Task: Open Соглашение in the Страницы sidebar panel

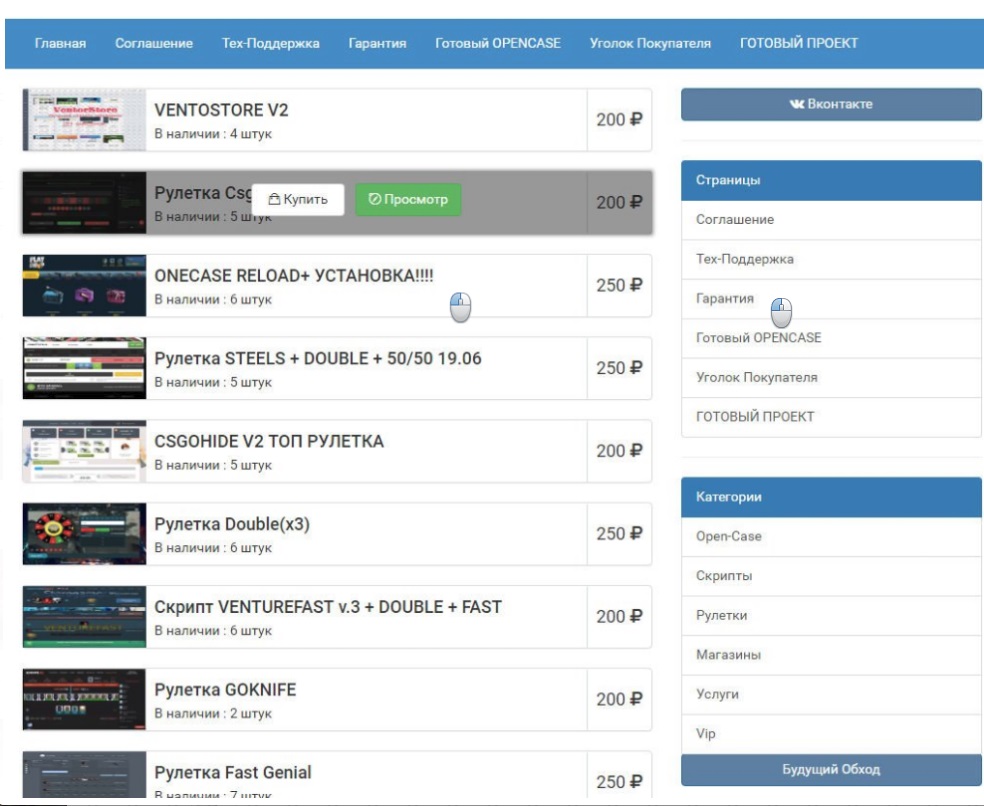Action: coord(735,220)
